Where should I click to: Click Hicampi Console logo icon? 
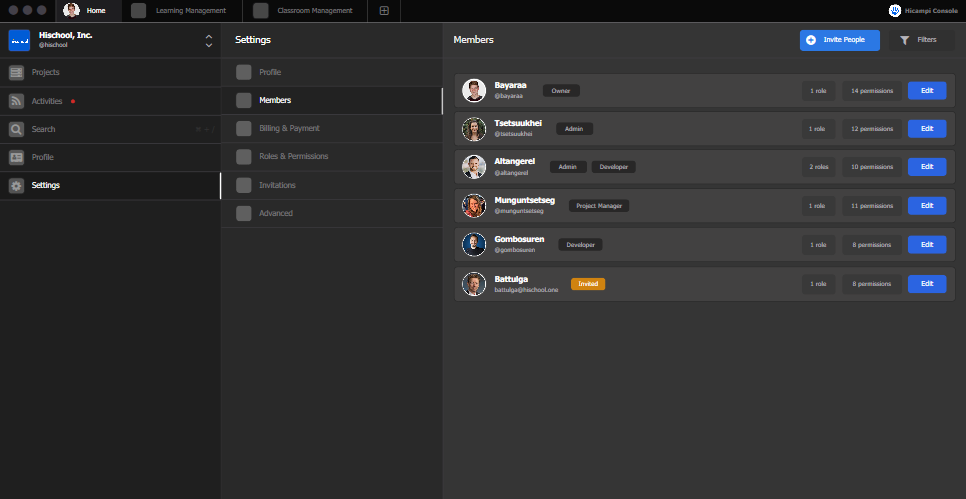pos(894,11)
